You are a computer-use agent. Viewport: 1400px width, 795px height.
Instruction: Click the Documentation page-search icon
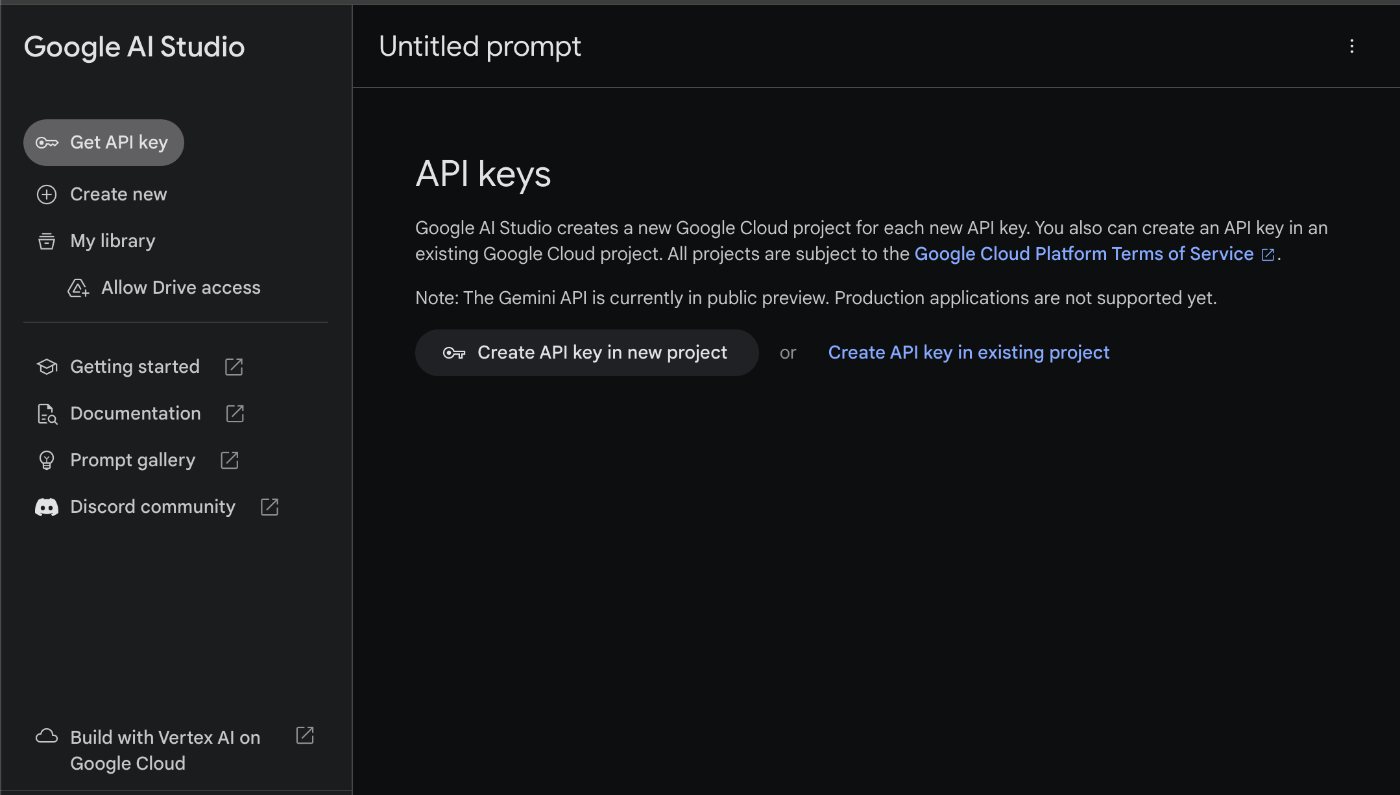click(47, 414)
